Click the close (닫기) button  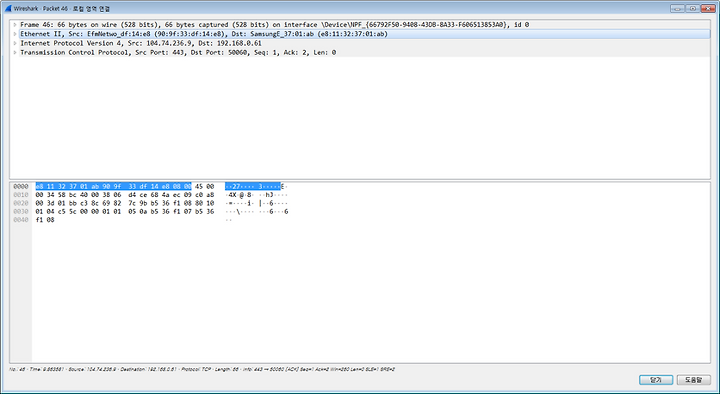(x=656, y=380)
